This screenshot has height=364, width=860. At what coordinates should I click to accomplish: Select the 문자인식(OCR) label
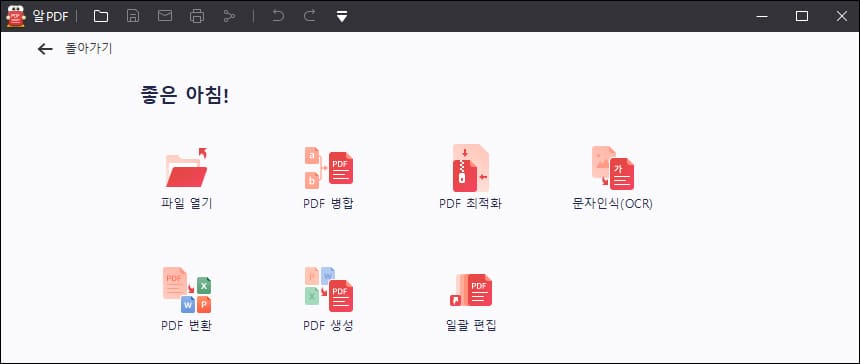coord(613,204)
